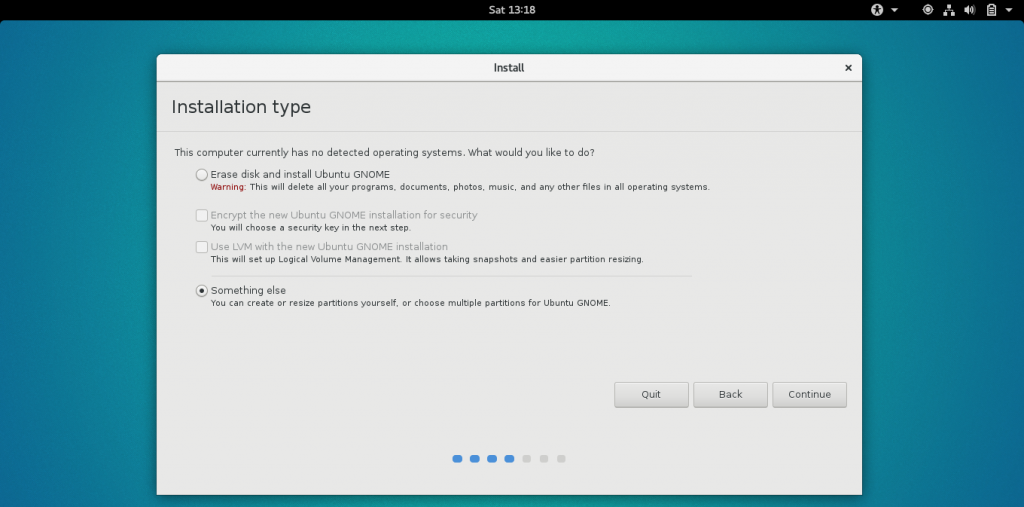This screenshot has height=507, width=1024.
Task: Click the wired network icon in top bar
Action: tap(949, 10)
